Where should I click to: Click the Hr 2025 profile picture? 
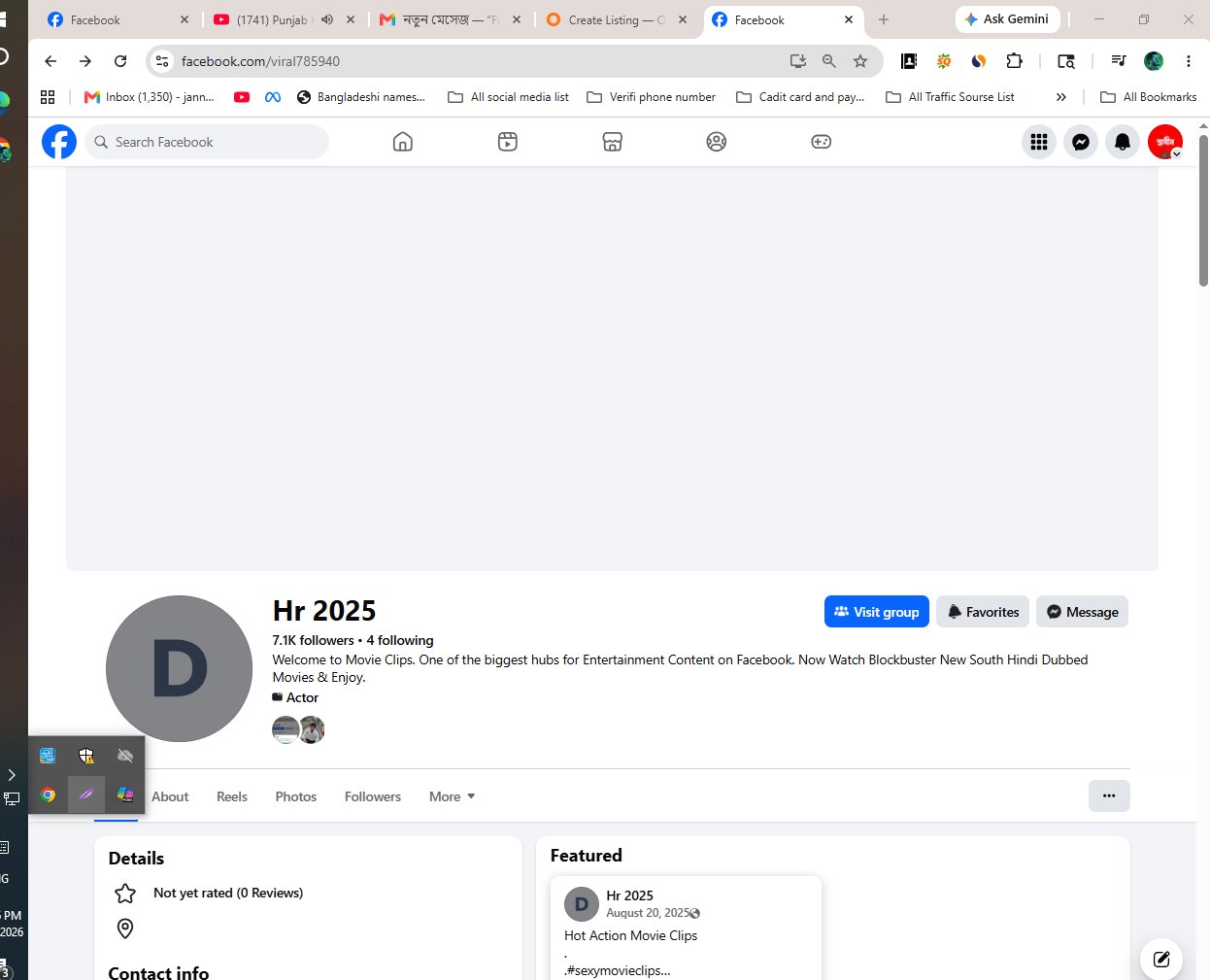[x=180, y=668]
